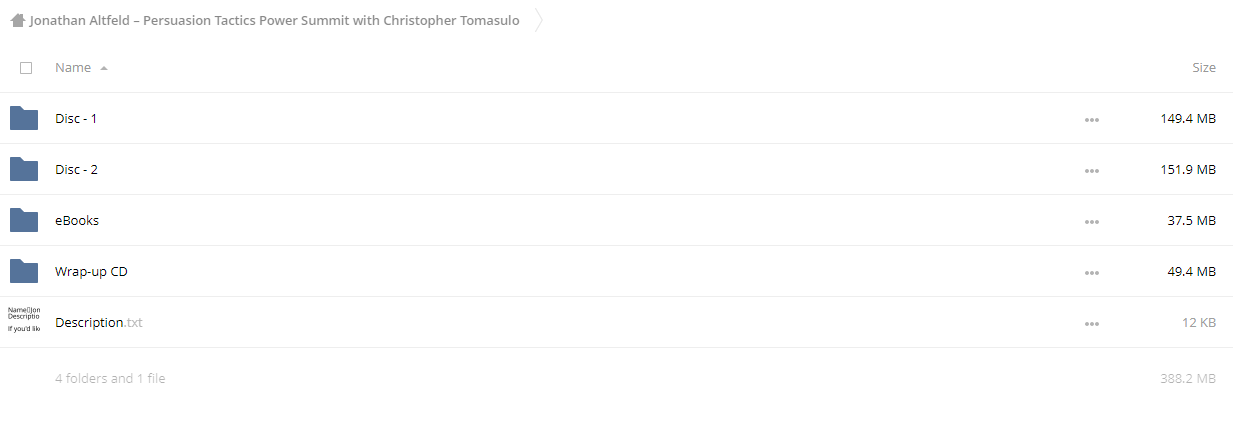
Task: Show more actions for Disc - 1
Action: 1091,119
